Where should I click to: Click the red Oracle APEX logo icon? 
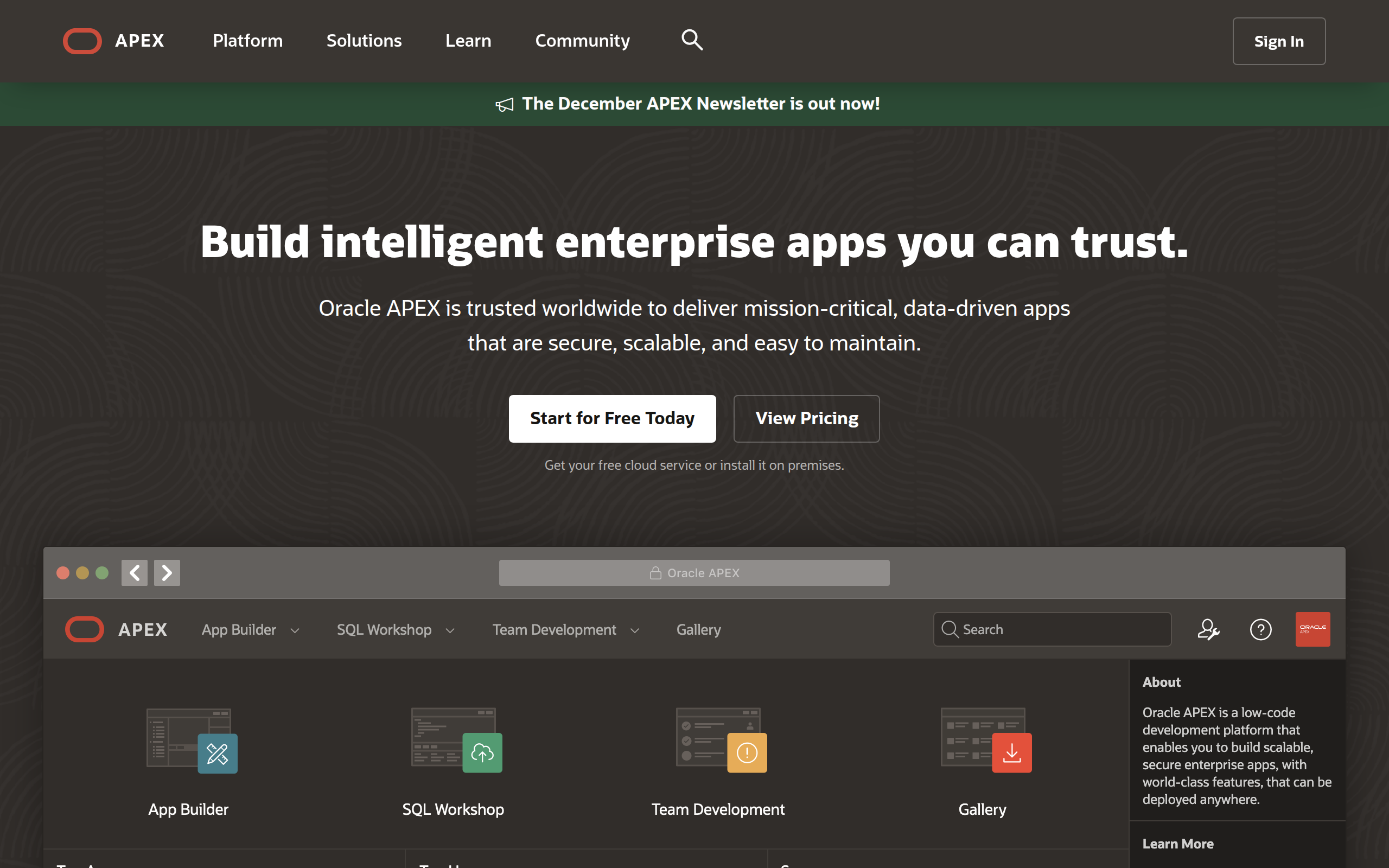(1312, 629)
